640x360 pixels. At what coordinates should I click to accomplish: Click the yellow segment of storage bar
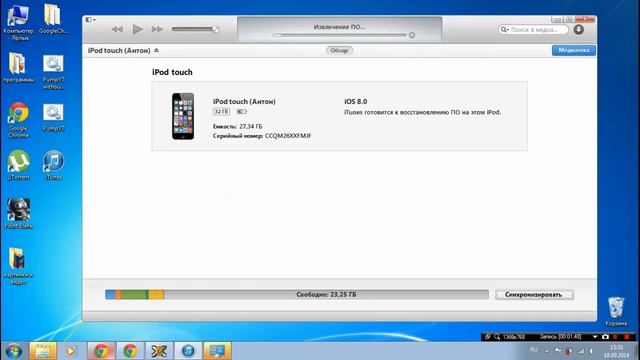coord(156,294)
